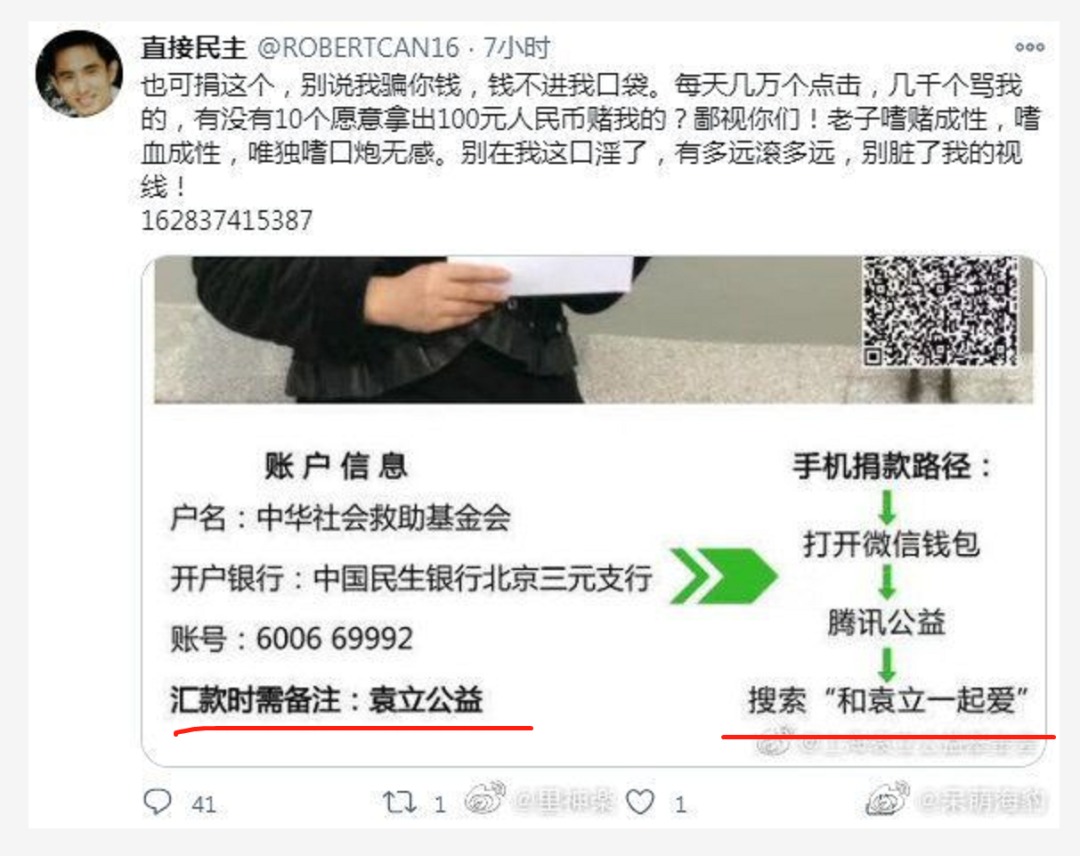Click the 打开微信钱包 step text
Image resolution: width=1080 pixels, height=856 pixels.
pyautogui.click(x=891, y=544)
